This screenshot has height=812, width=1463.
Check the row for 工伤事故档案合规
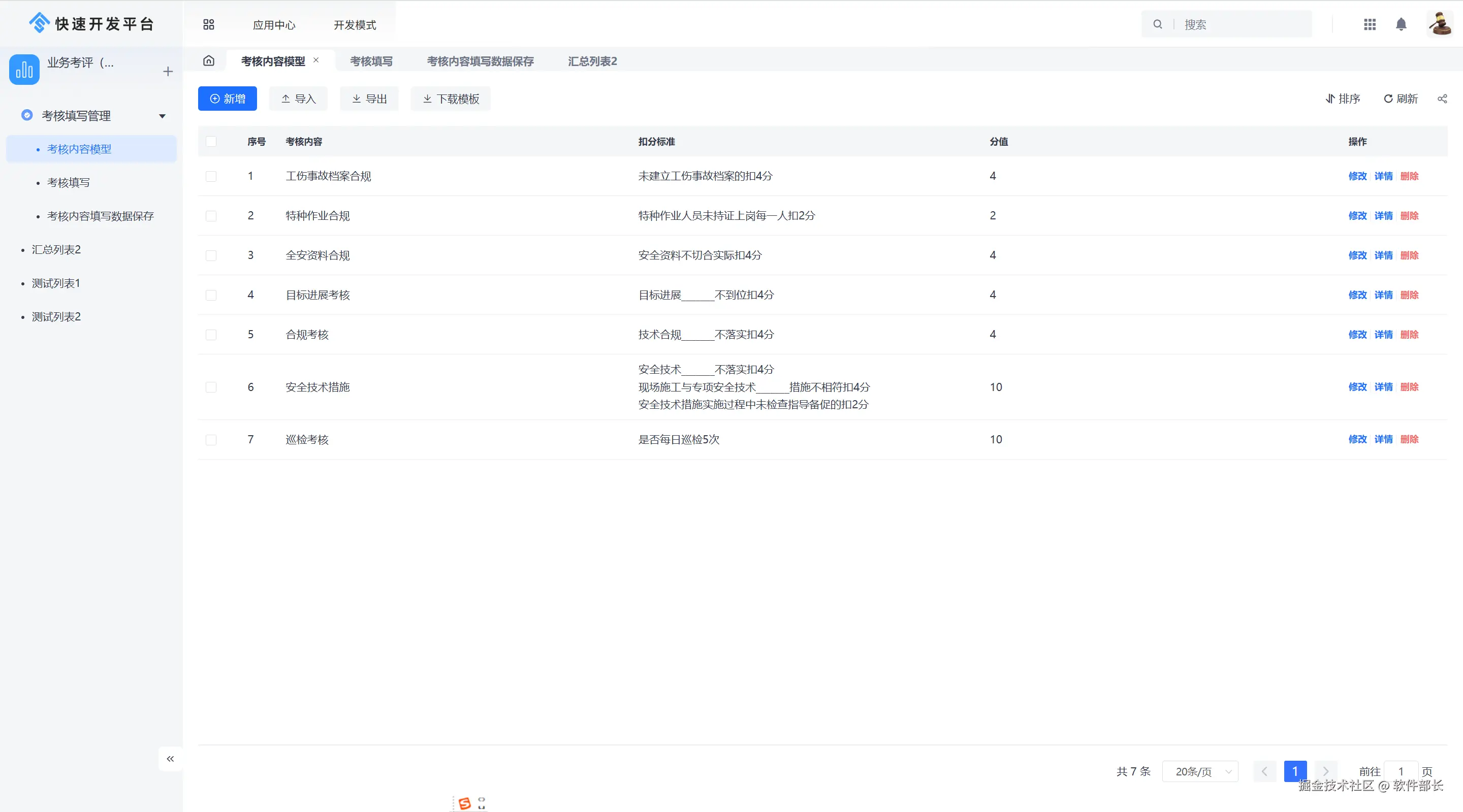point(211,176)
